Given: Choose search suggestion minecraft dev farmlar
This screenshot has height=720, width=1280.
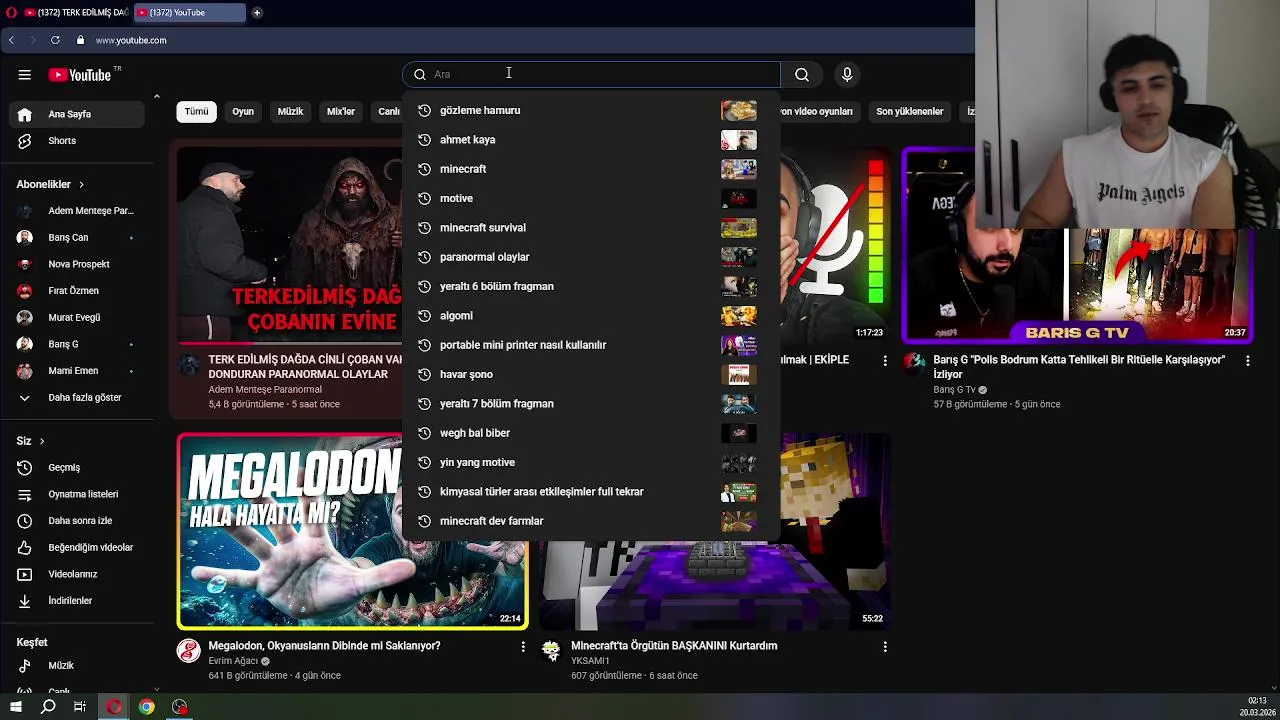Looking at the screenshot, I should 591,521.
